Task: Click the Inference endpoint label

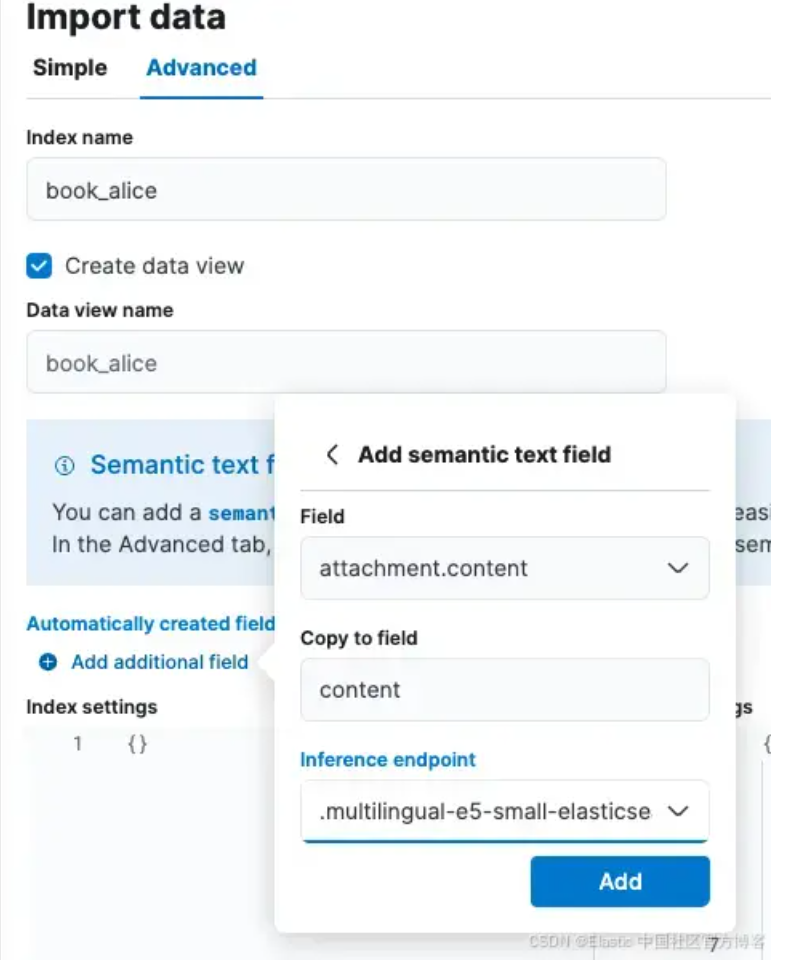Action: 388,760
